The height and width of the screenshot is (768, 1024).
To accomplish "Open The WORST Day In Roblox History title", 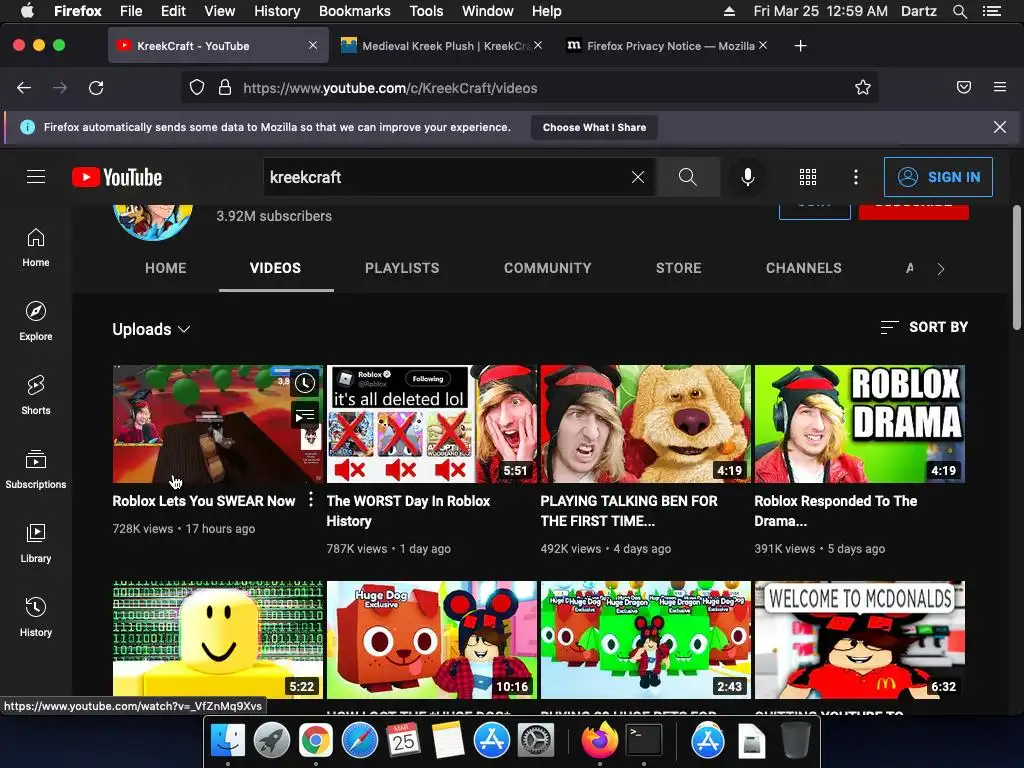I will tap(408, 511).
